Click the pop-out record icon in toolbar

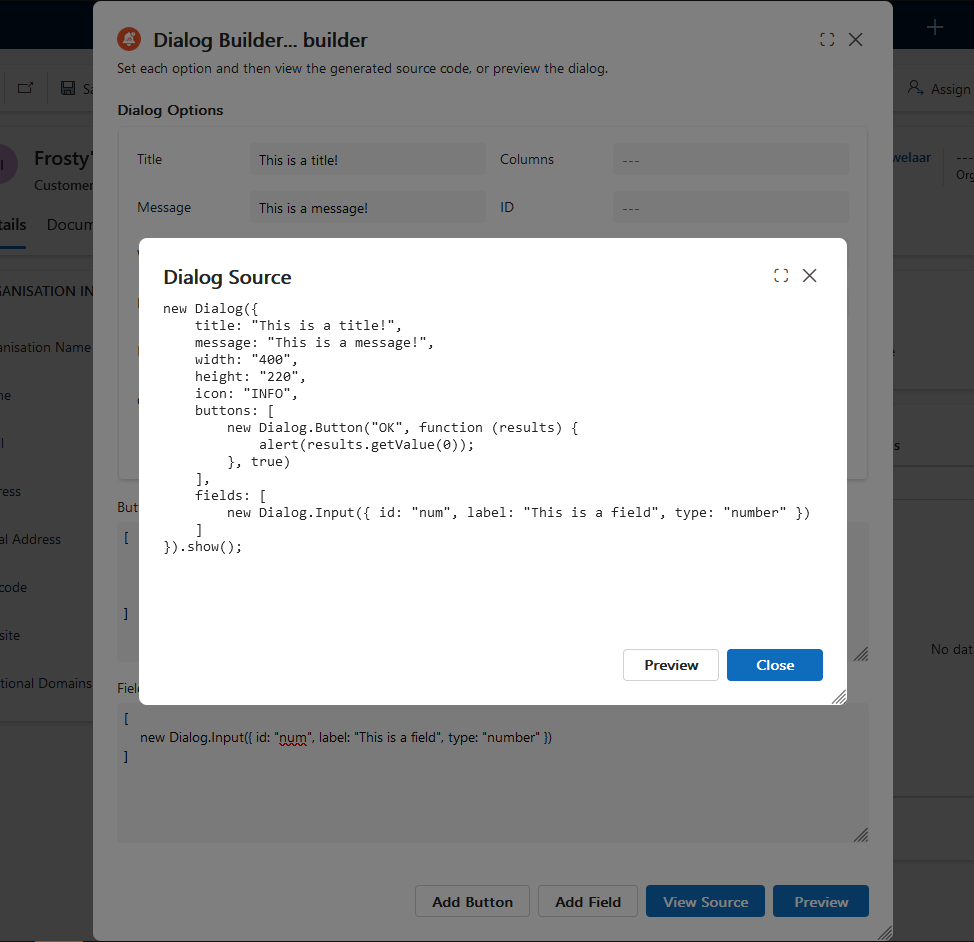(25, 87)
